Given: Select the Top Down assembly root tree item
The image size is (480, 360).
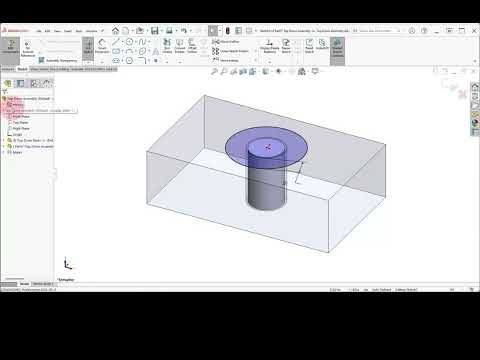Looking at the screenshot, I should click(x=27, y=98).
